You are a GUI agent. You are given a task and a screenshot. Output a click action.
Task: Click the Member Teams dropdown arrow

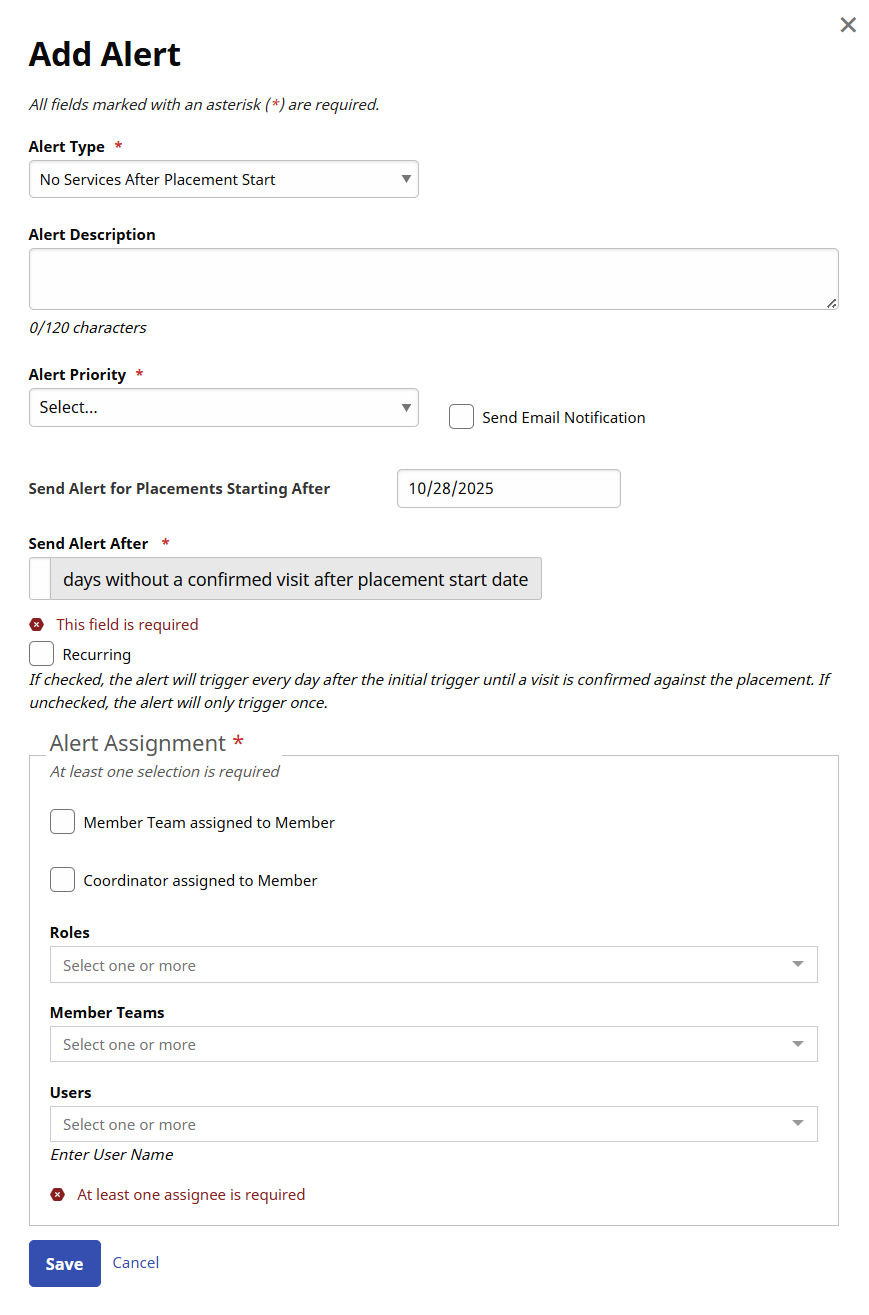pyautogui.click(x=798, y=1045)
